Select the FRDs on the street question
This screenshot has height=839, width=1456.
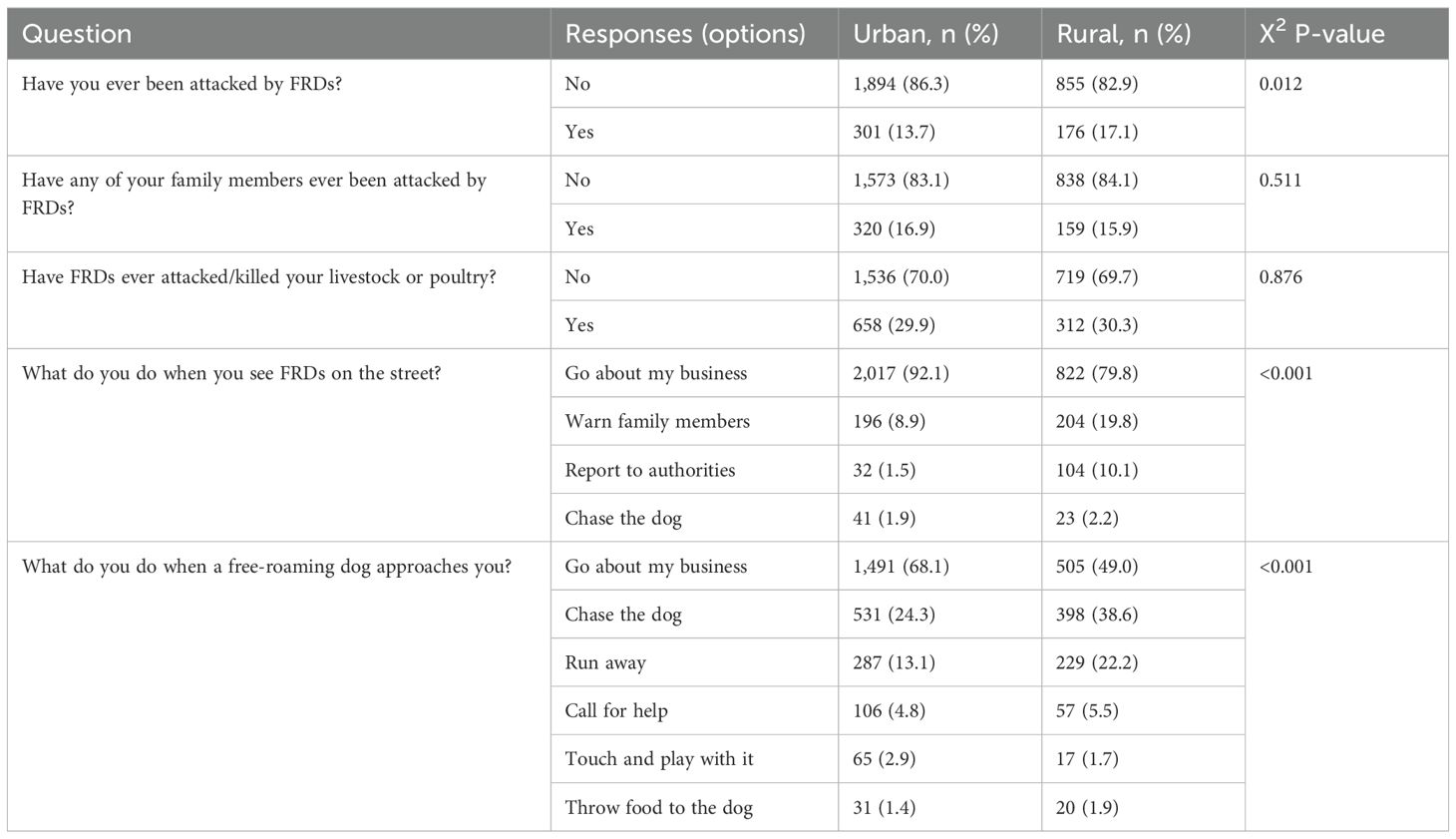point(231,374)
